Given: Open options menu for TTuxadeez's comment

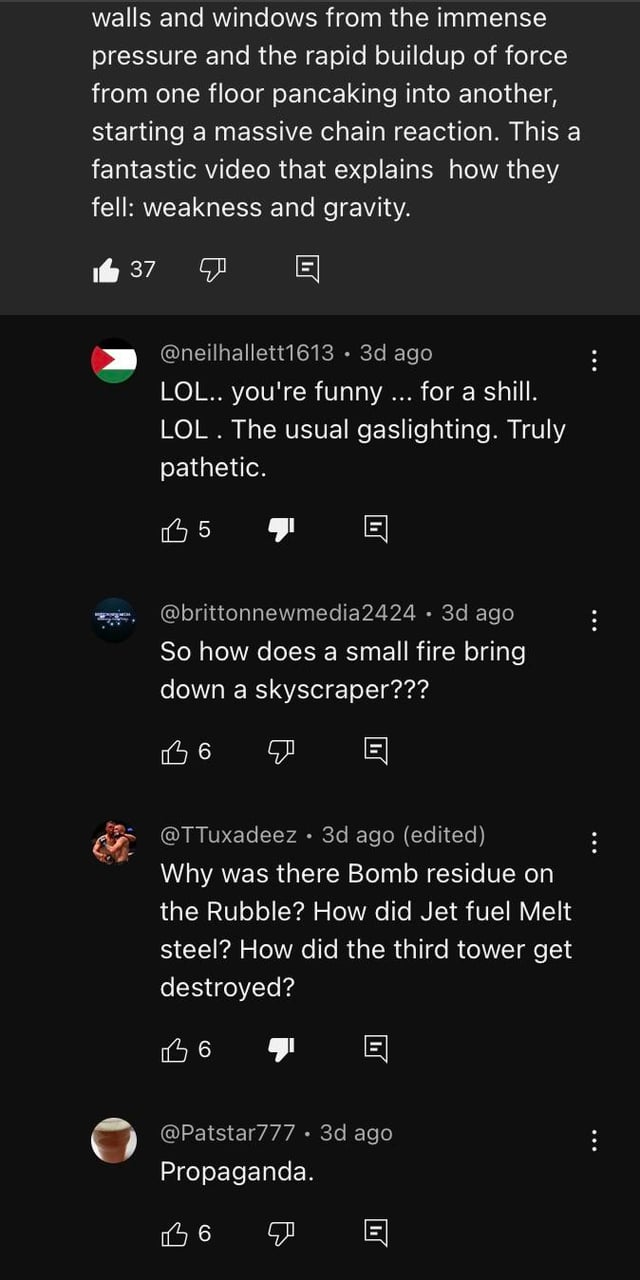Looking at the screenshot, I should pos(595,843).
